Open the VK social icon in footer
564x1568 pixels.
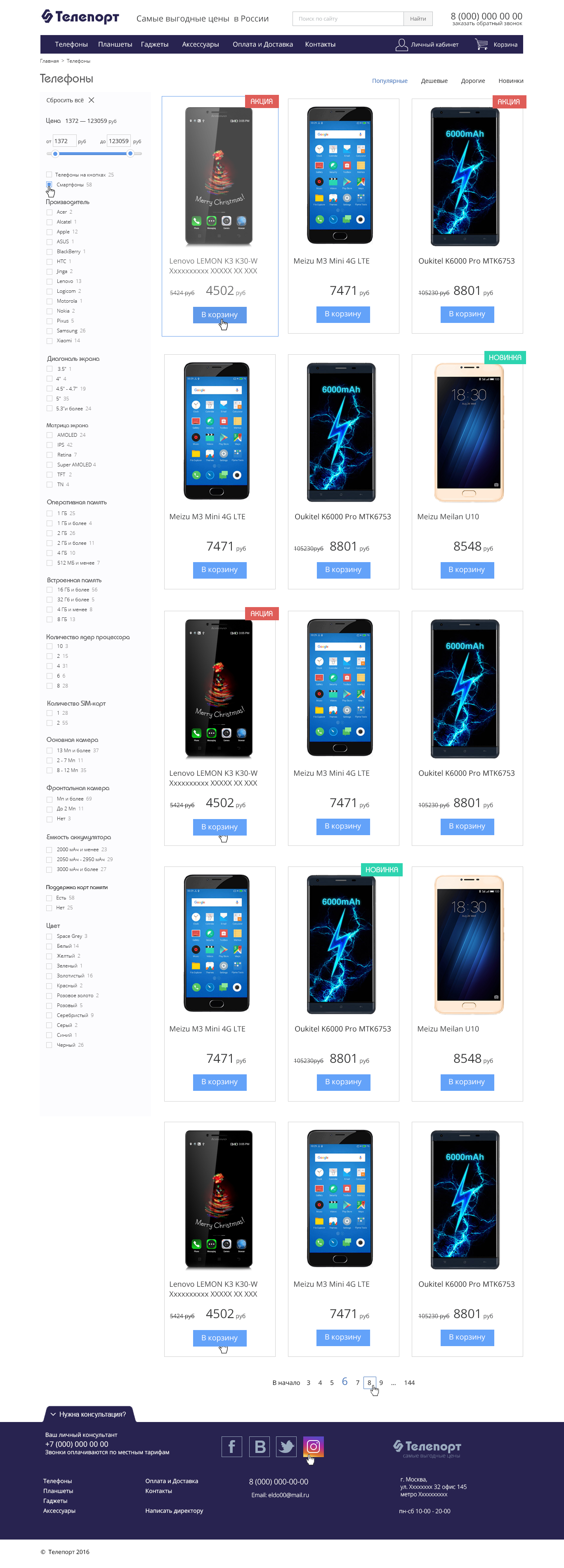pos(260,1446)
